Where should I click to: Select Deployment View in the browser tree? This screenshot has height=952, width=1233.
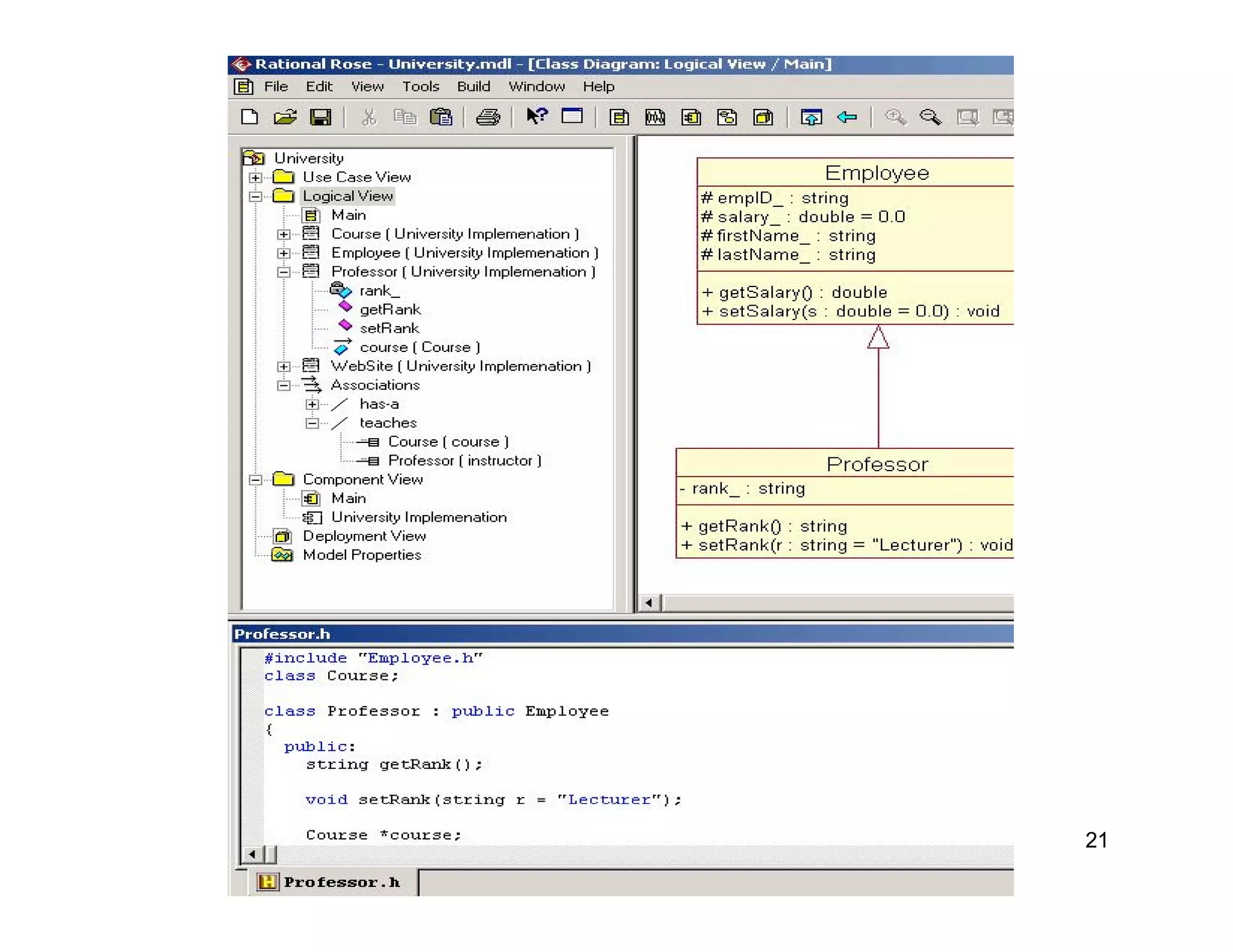(364, 536)
